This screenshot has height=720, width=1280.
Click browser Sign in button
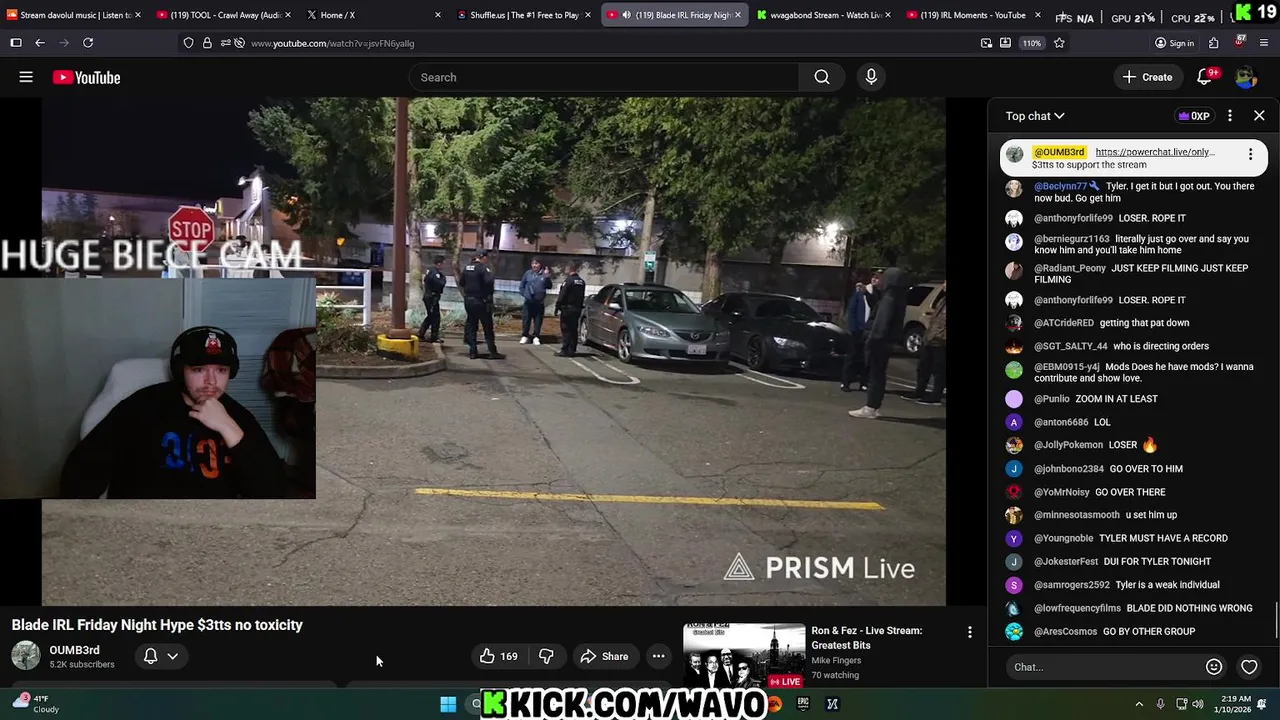point(1174,43)
